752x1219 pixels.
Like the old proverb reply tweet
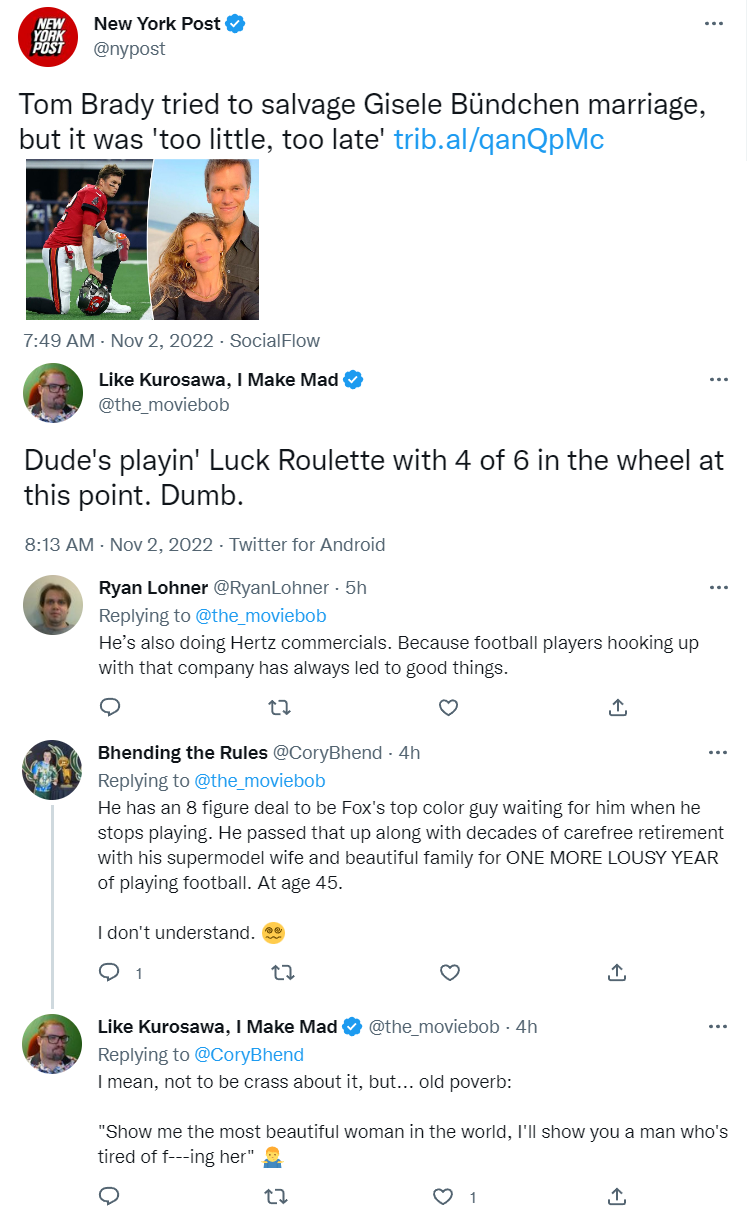coord(443,1196)
